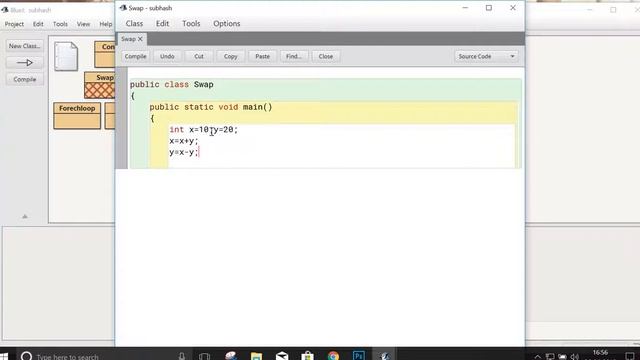This screenshot has width=640, height=360.
Task: Open Photoshop from the taskbar
Action: click(x=358, y=356)
